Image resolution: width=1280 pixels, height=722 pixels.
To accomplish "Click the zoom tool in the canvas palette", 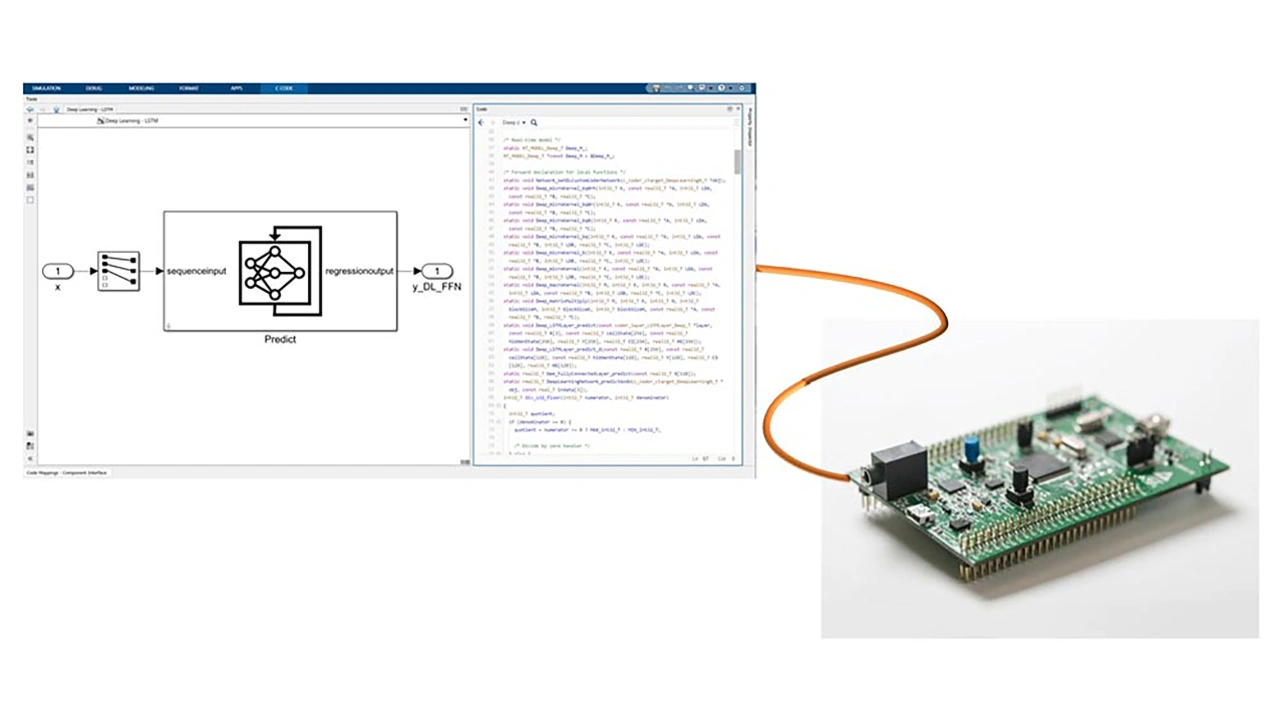I will tap(31, 137).
